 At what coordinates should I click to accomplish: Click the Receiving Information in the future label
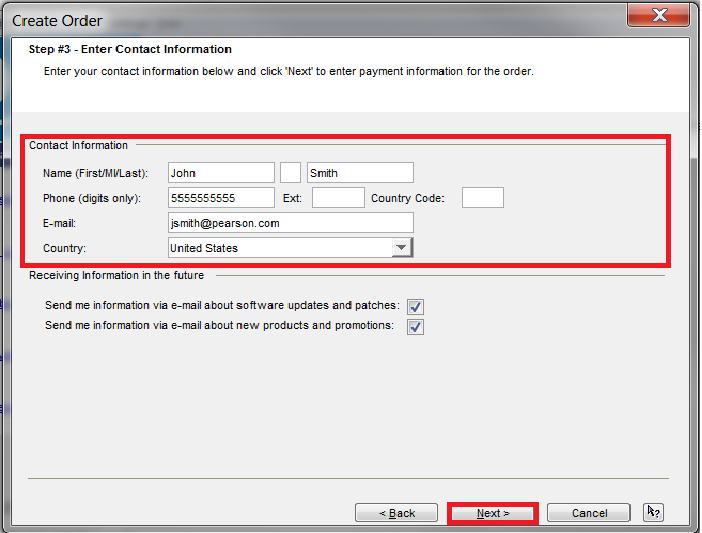coord(116,275)
